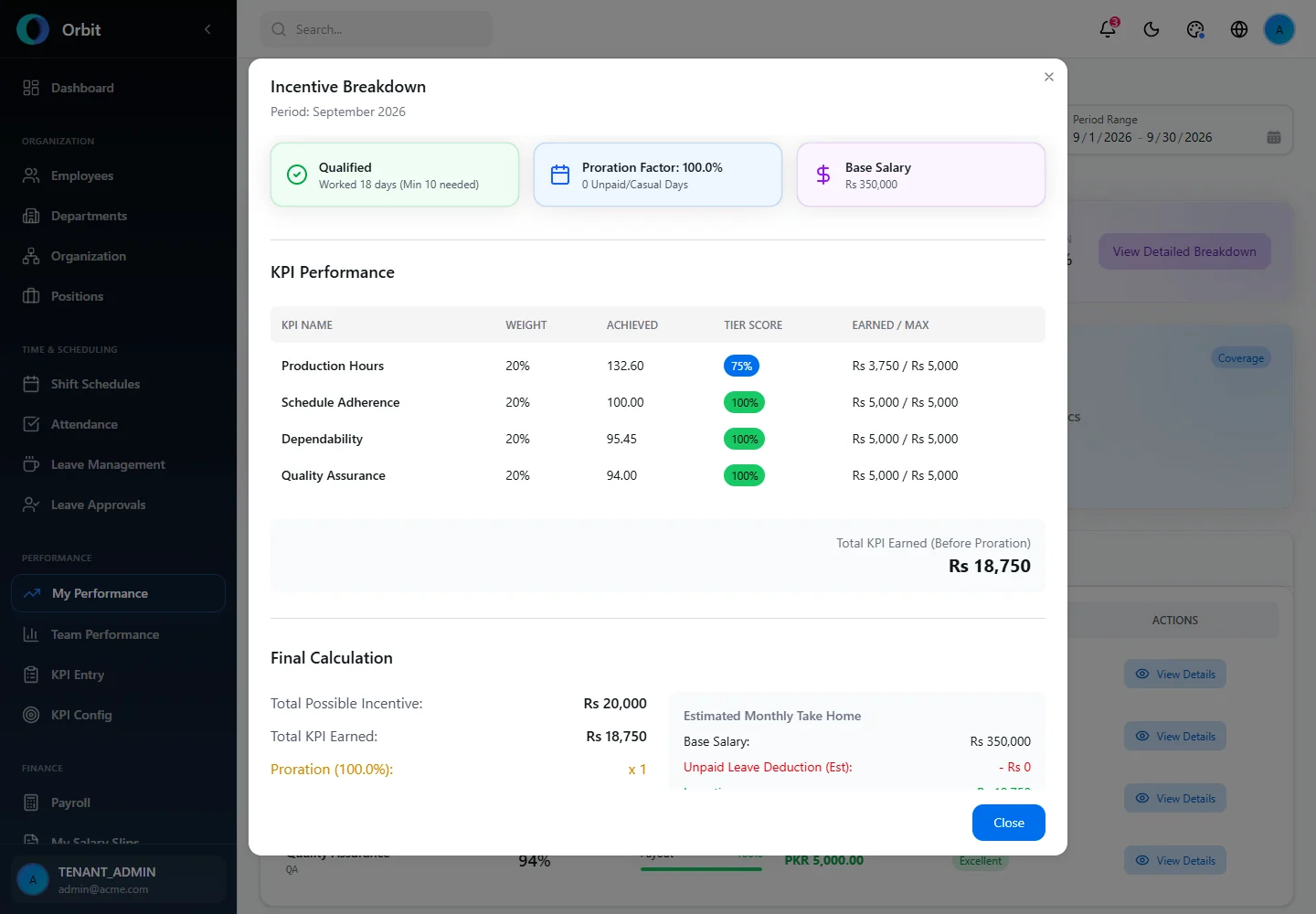Collapse the sidebar with the chevron arrow
Screen dimensions: 1316x914
(207, 29)
